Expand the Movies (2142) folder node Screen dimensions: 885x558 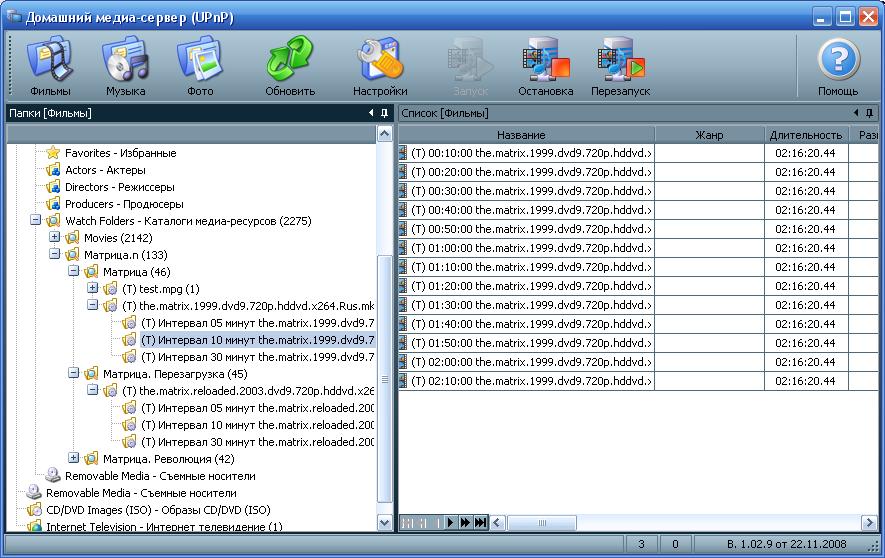55,238
